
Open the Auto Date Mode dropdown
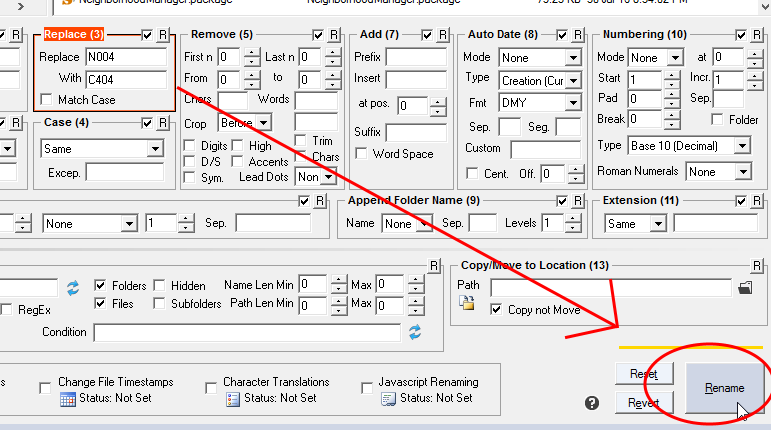pyautogui.click(x=539, y=58)
